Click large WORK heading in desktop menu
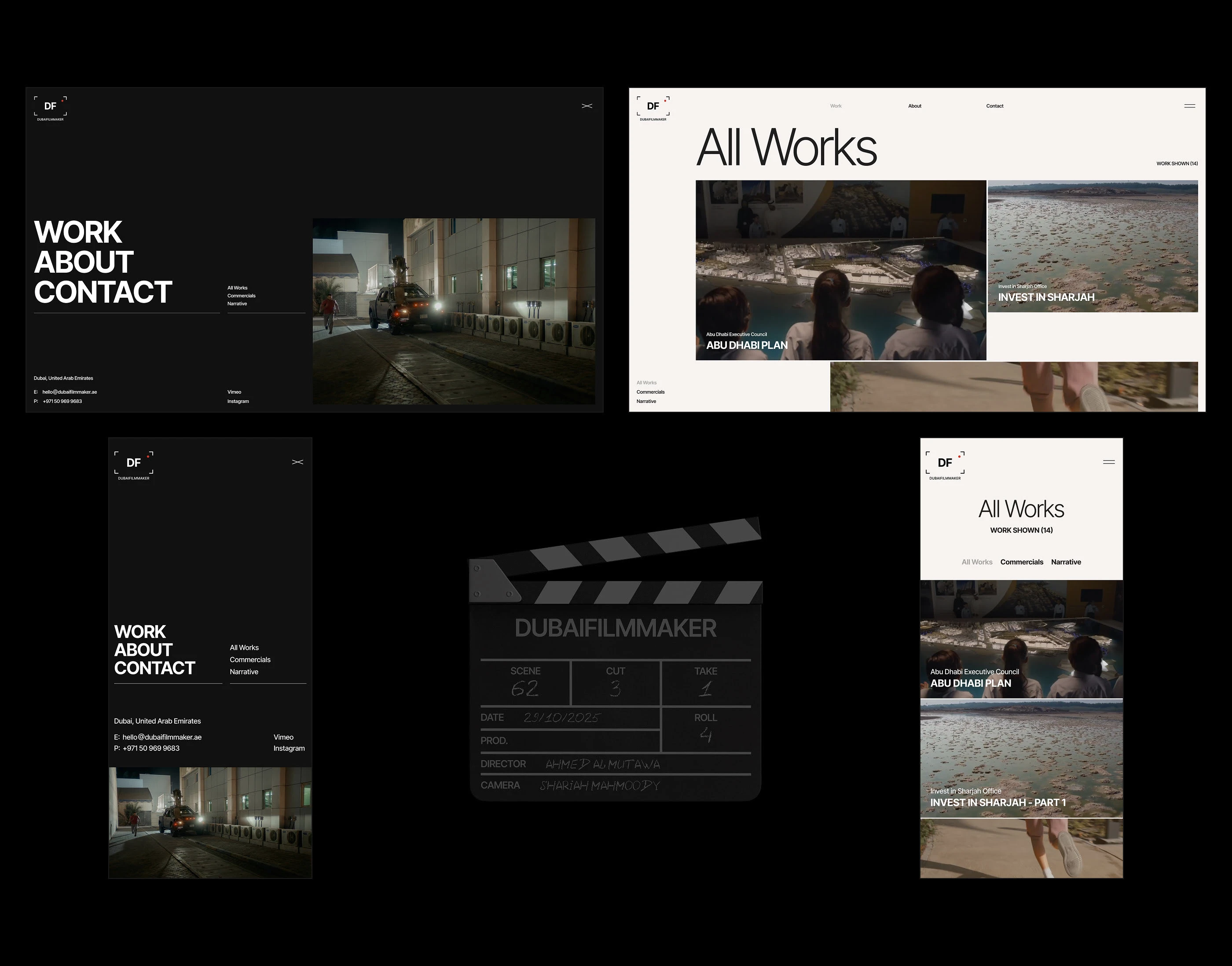The height and width of the screenshot is (966, 1232). coord(78,232)
